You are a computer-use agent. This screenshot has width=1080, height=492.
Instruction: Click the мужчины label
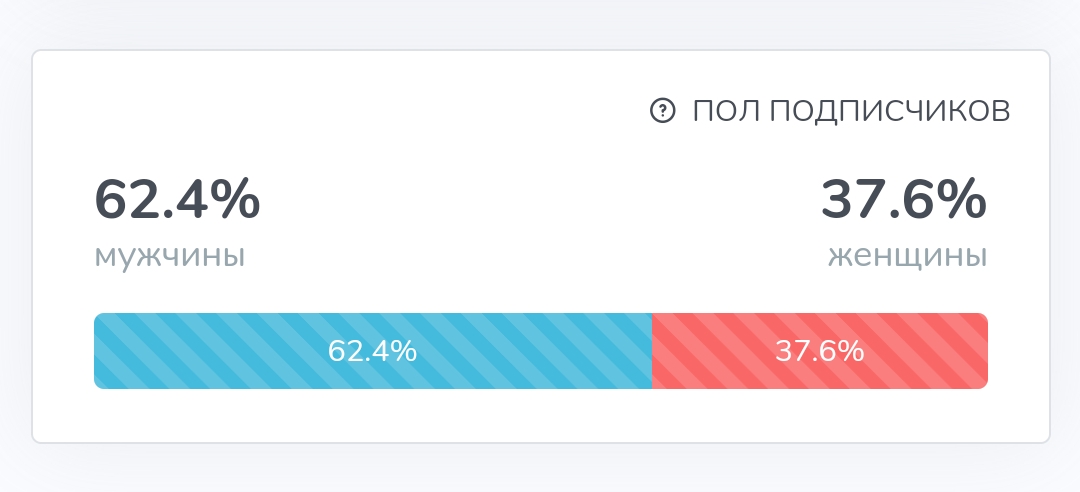point(169,256)
